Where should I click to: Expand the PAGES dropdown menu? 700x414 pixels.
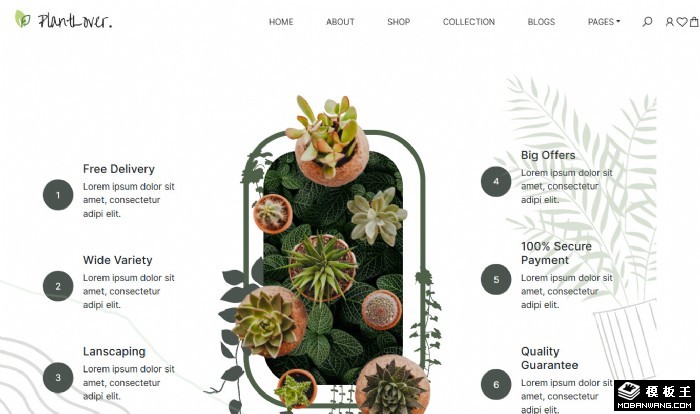(x=604, y=21)
